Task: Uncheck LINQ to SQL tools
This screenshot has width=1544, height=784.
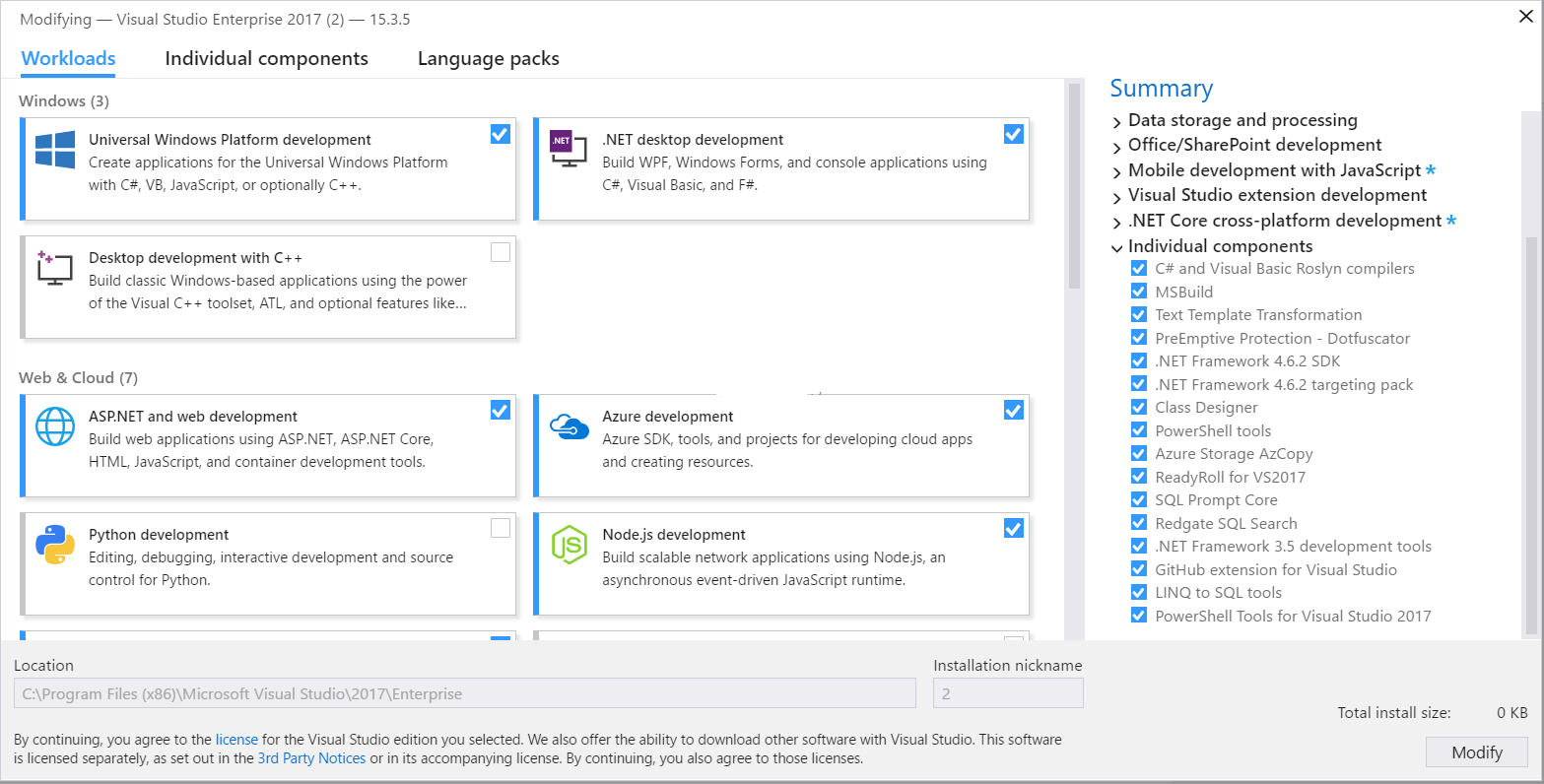Action: (x=1139, y=592)
